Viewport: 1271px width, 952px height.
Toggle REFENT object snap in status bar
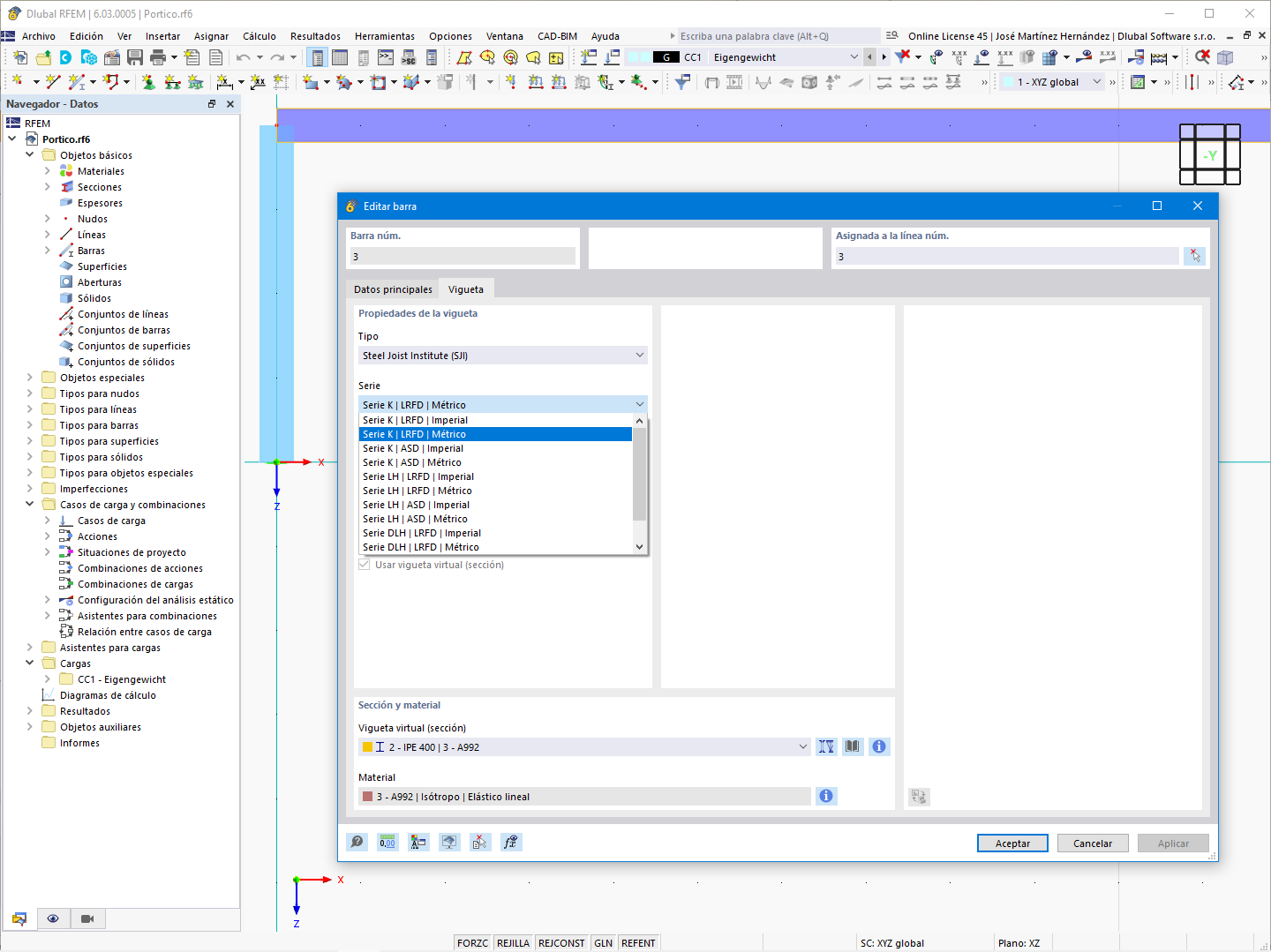(x=638, y=943)
